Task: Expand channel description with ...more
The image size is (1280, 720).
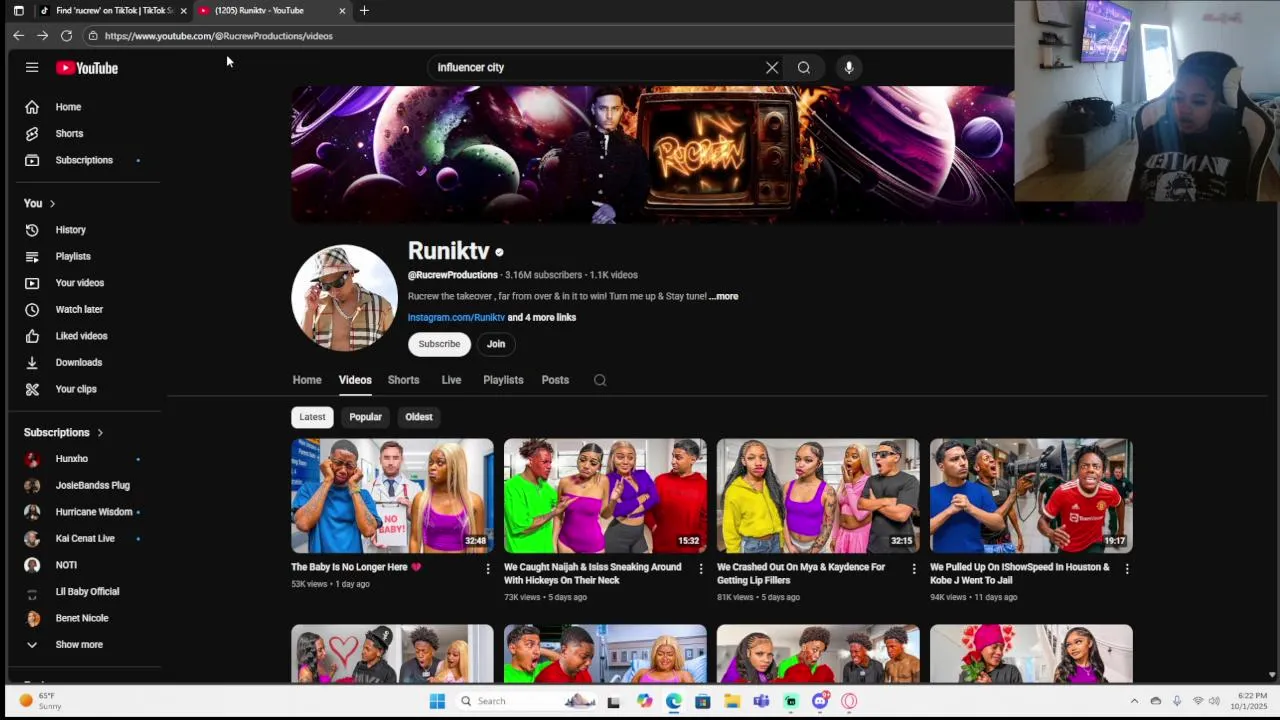Action: pos(724,296)
